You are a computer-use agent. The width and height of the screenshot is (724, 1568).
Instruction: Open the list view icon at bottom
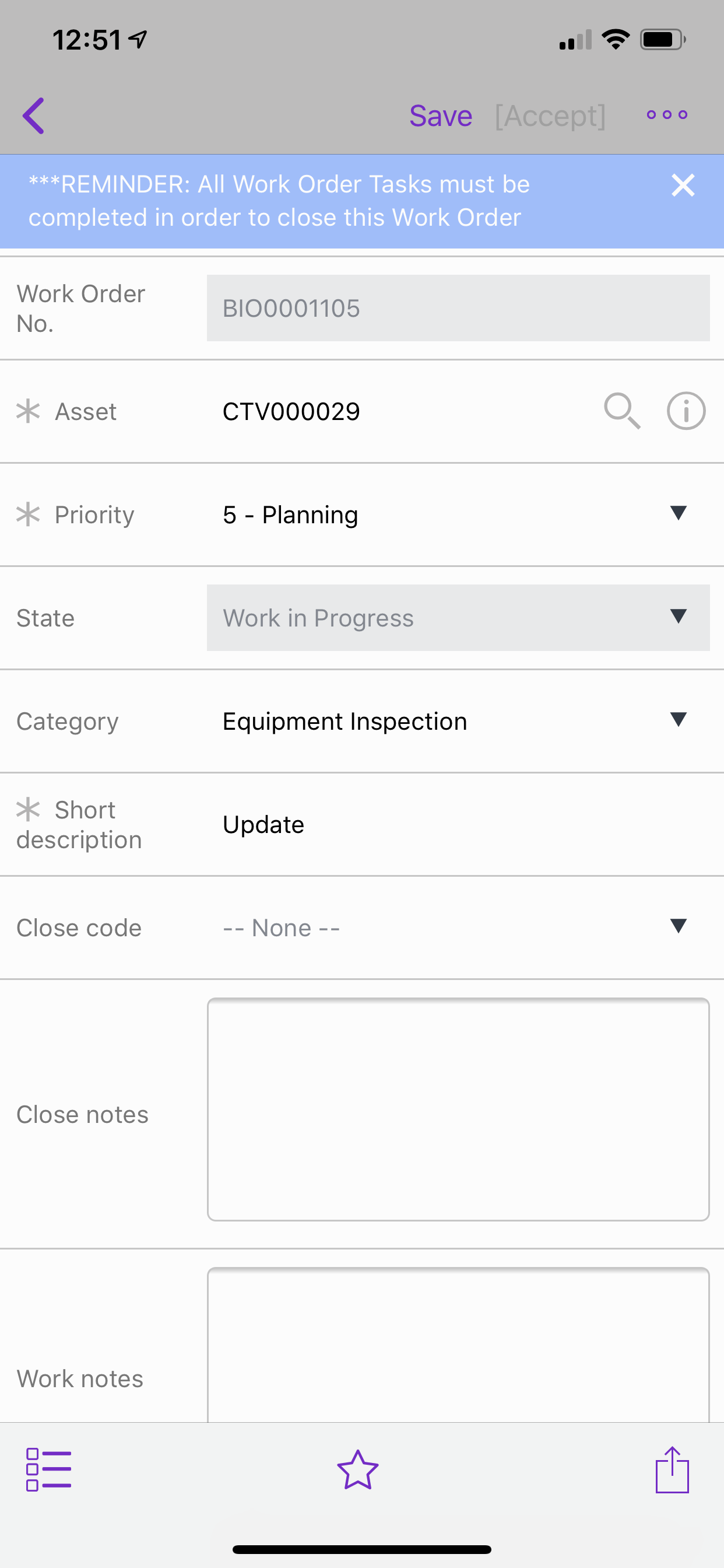click(48, 1469)
